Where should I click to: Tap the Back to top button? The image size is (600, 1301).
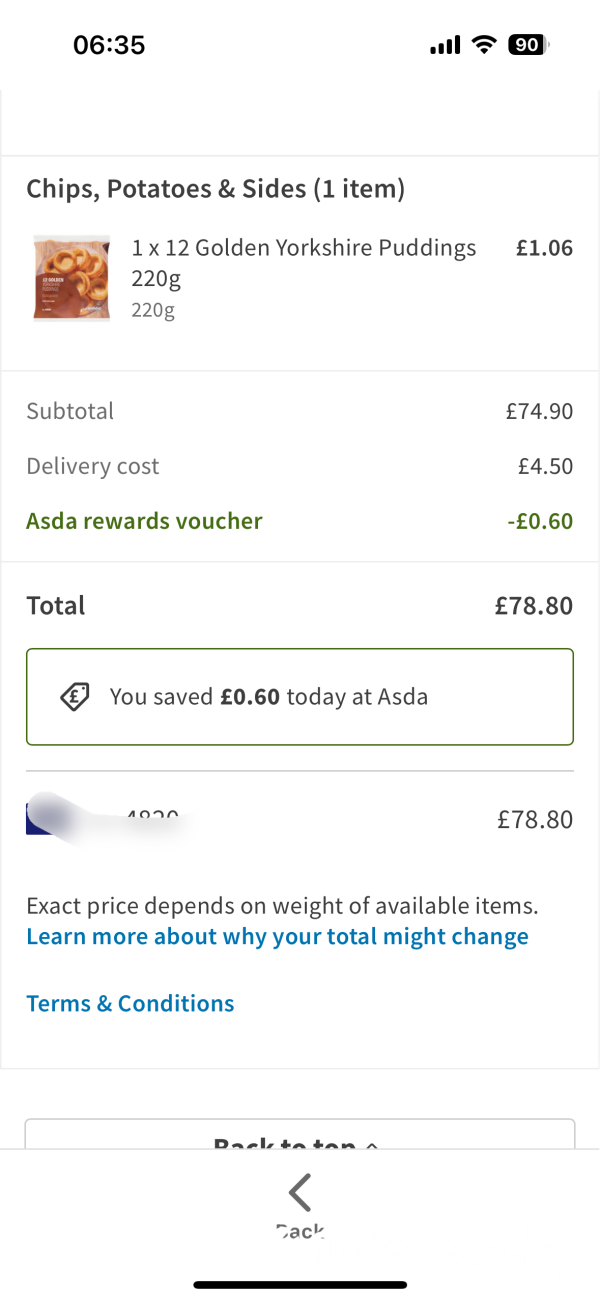click(300, 1134)
